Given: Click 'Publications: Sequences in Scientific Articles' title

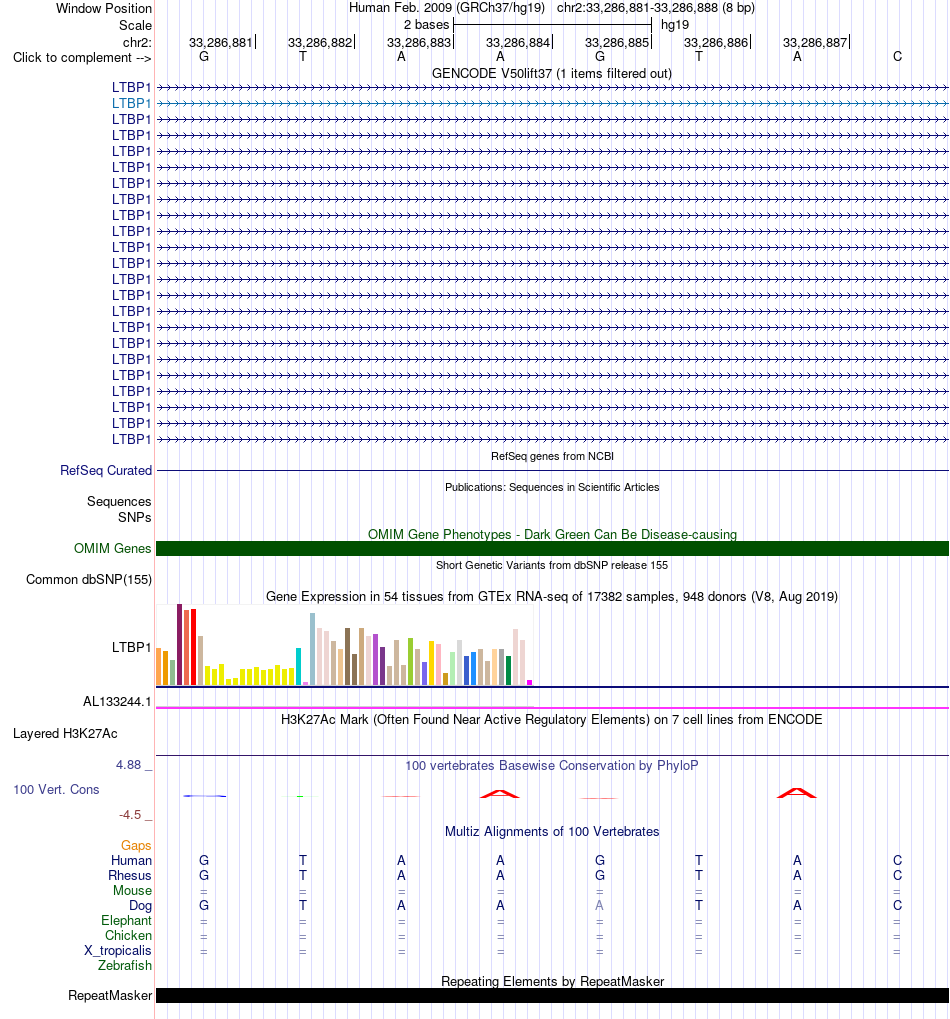Looking at the screenshot, I should pyautogui.click(x=552, y=487).
